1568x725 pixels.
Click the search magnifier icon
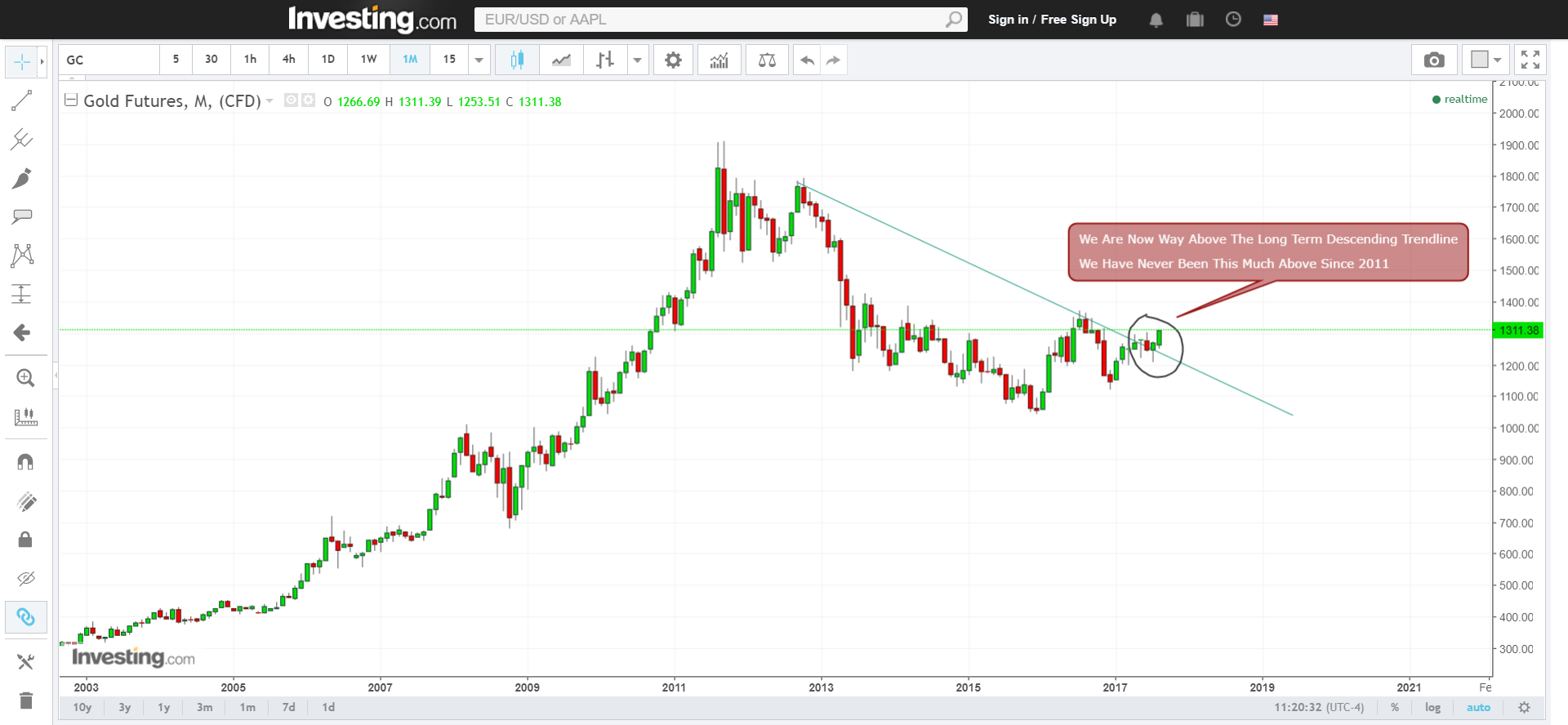(954, 20)
